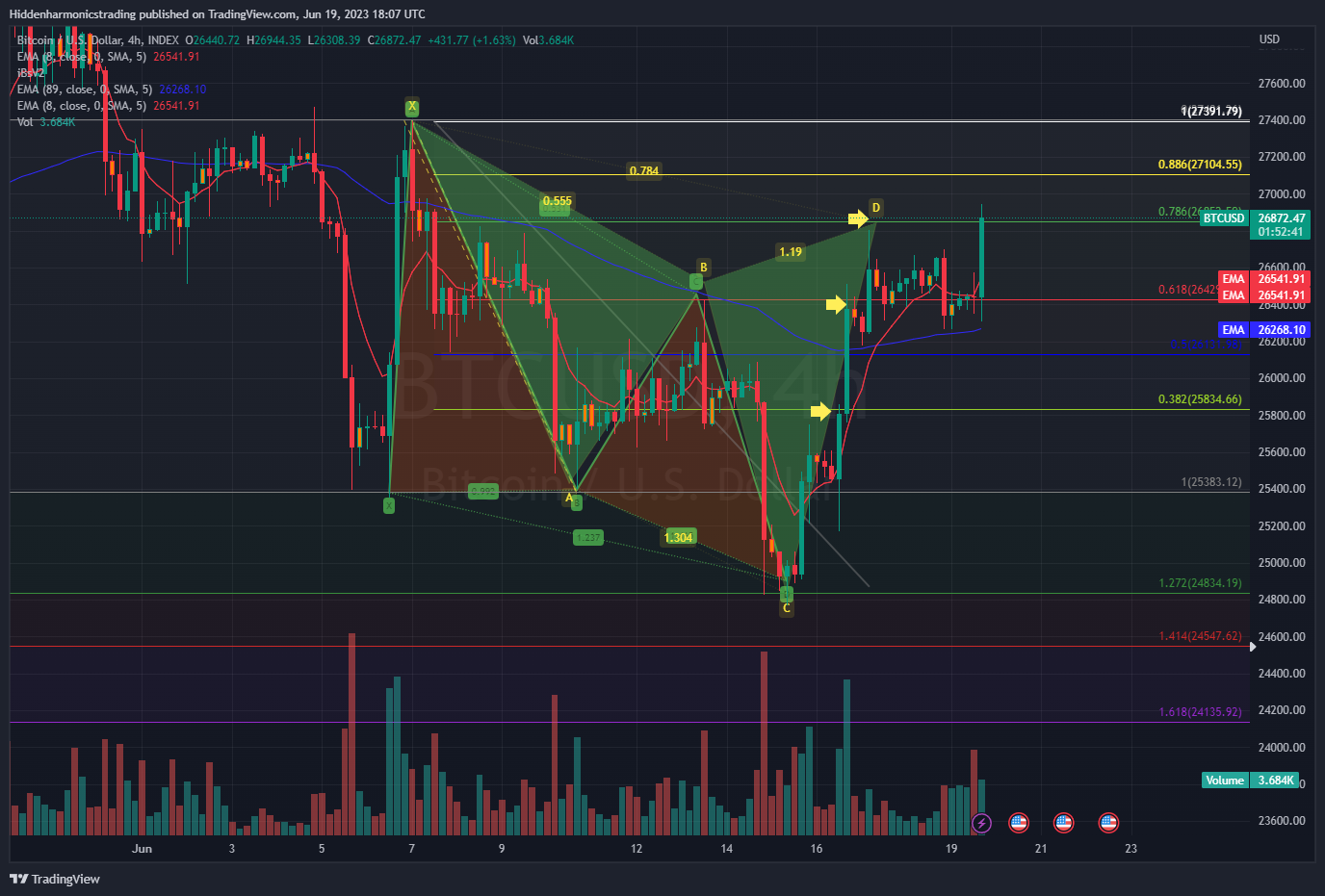Click the 0.886(27104.55) Fibonacci level label
The image size is (1325, 896).
pos(1200,165)
